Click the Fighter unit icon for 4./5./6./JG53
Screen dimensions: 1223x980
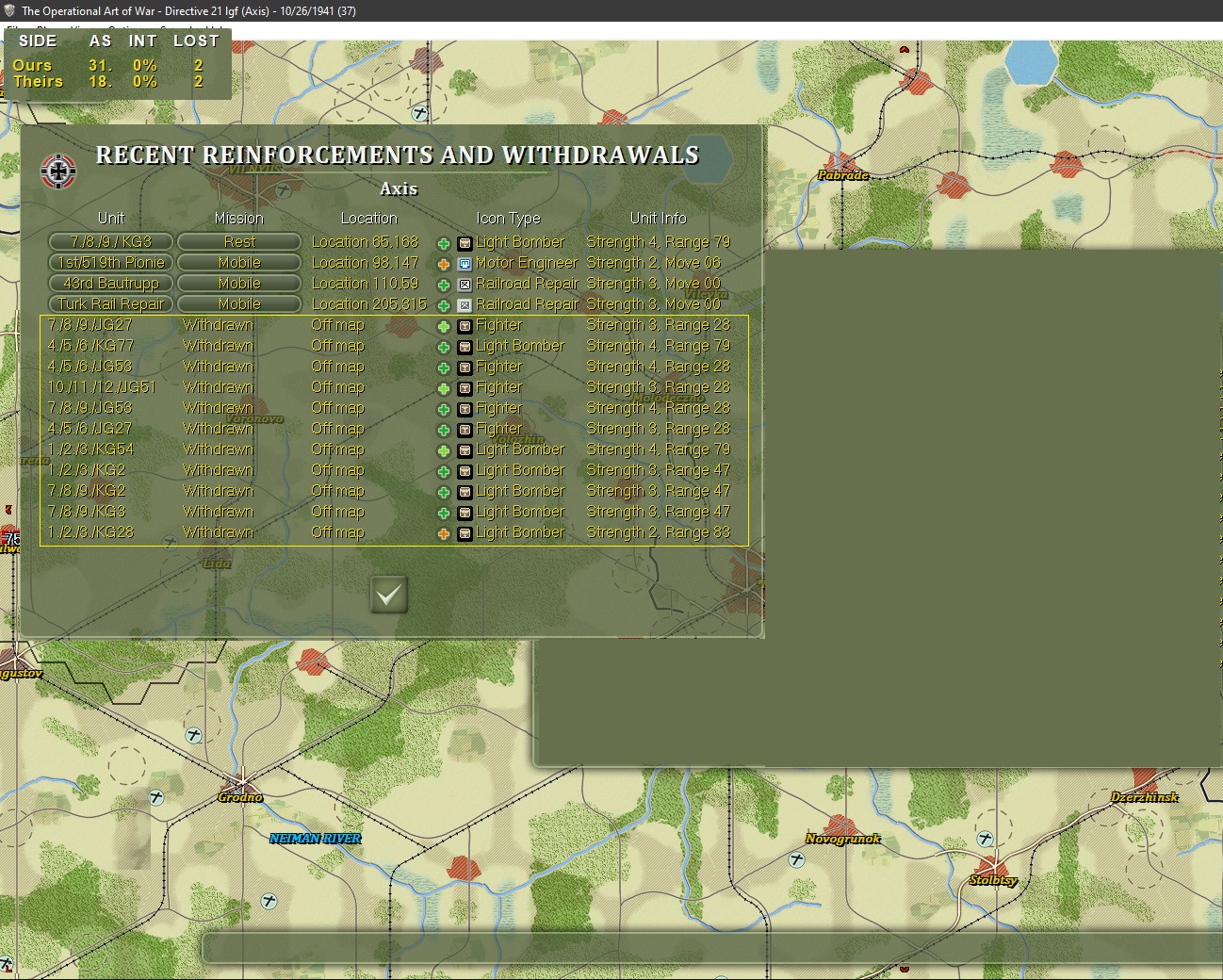point(465,367)
